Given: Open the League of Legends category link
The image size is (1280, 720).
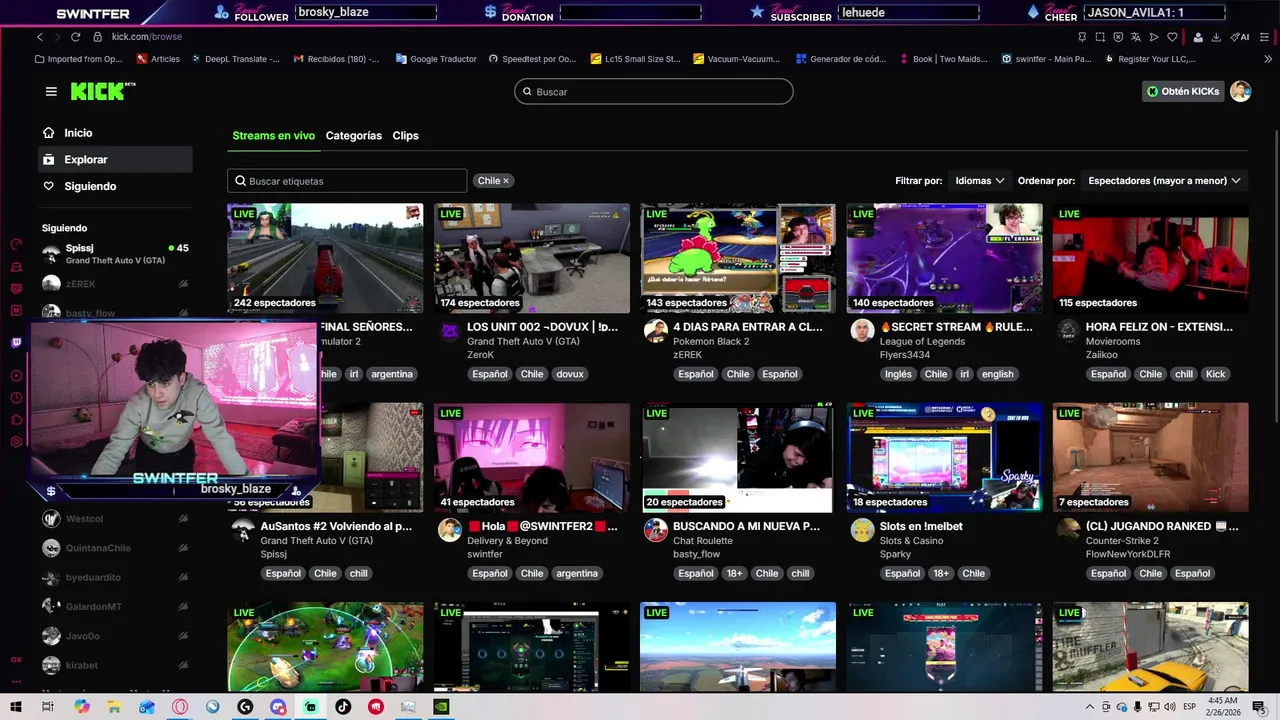Looking at the screenshot, I should [x=922, y=341].
